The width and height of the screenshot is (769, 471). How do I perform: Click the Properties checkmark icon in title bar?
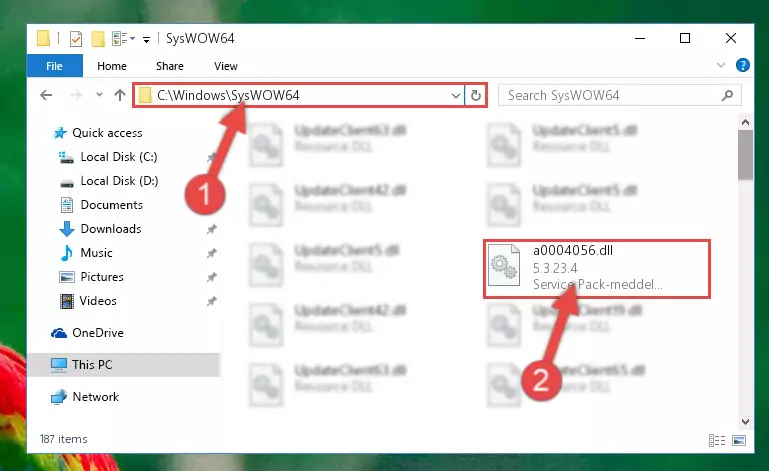pos(76,39)
